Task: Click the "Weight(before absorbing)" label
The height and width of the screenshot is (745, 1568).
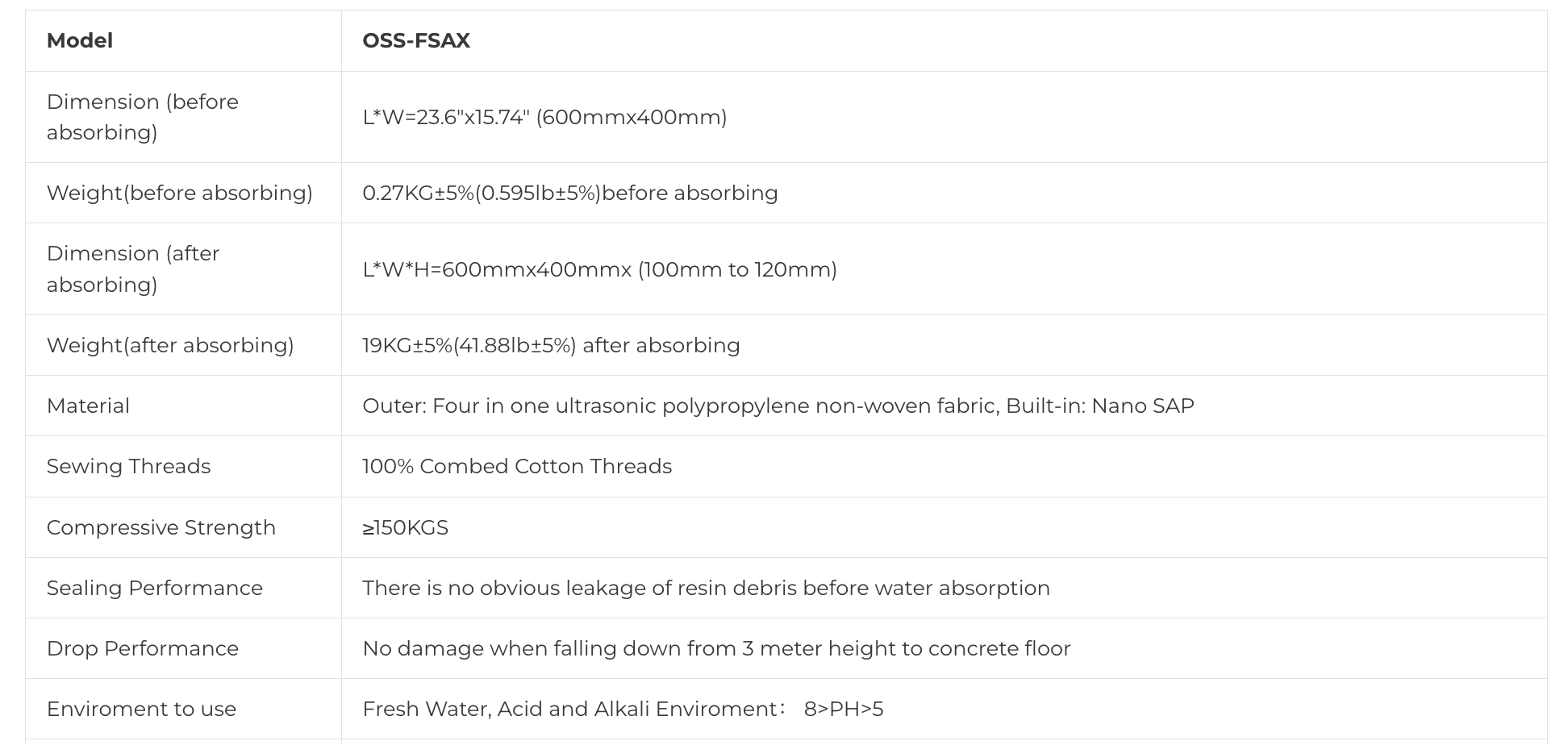Action: (x=179, y=193)
